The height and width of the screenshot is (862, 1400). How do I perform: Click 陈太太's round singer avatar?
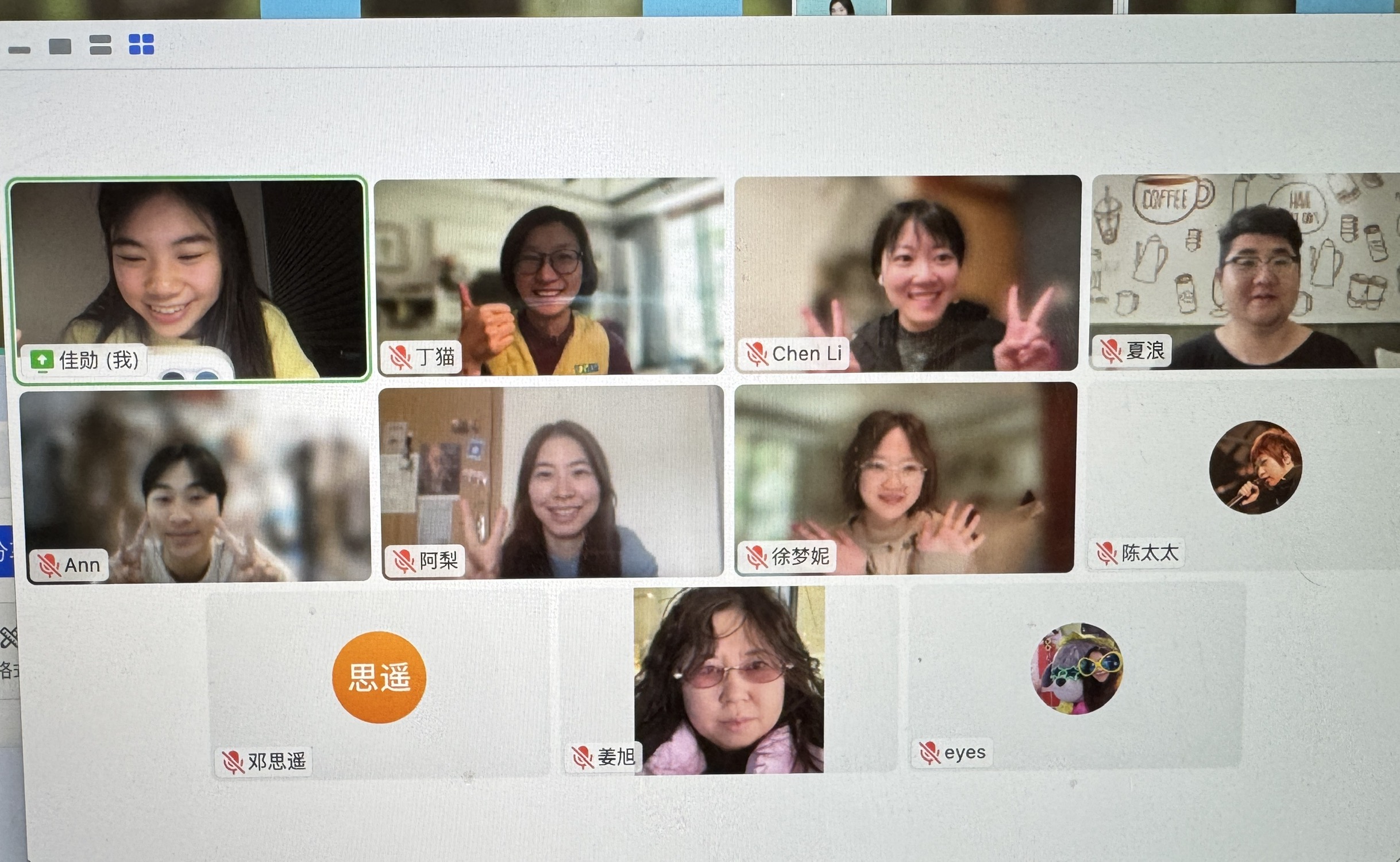point(1255,467)
